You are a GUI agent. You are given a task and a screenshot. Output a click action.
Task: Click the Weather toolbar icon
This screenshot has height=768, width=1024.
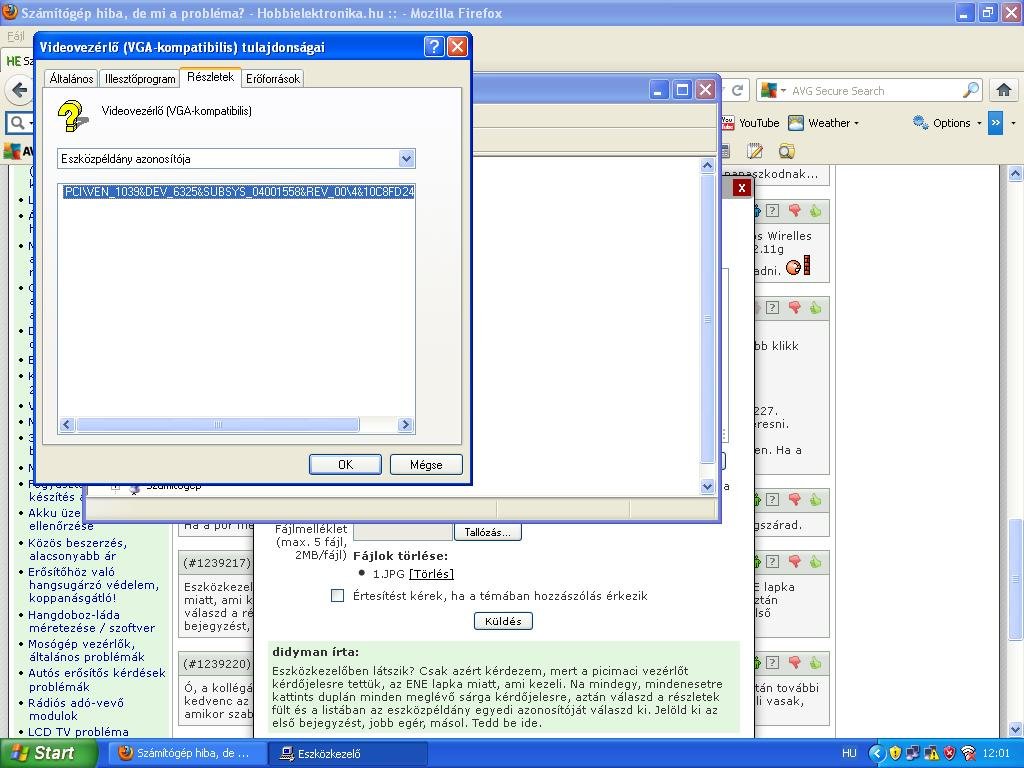795,123
